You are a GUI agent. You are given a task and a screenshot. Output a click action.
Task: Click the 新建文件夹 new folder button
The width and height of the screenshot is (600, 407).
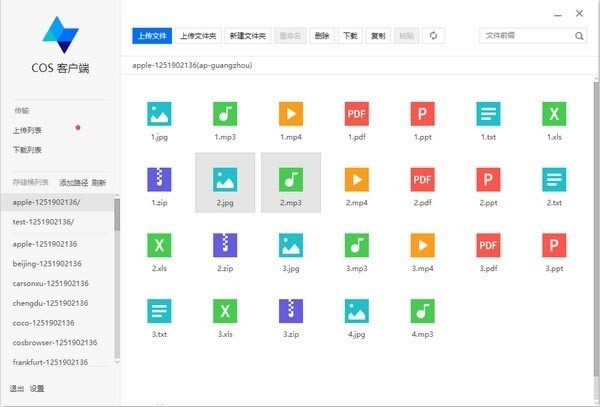click(x=247, y=36)
